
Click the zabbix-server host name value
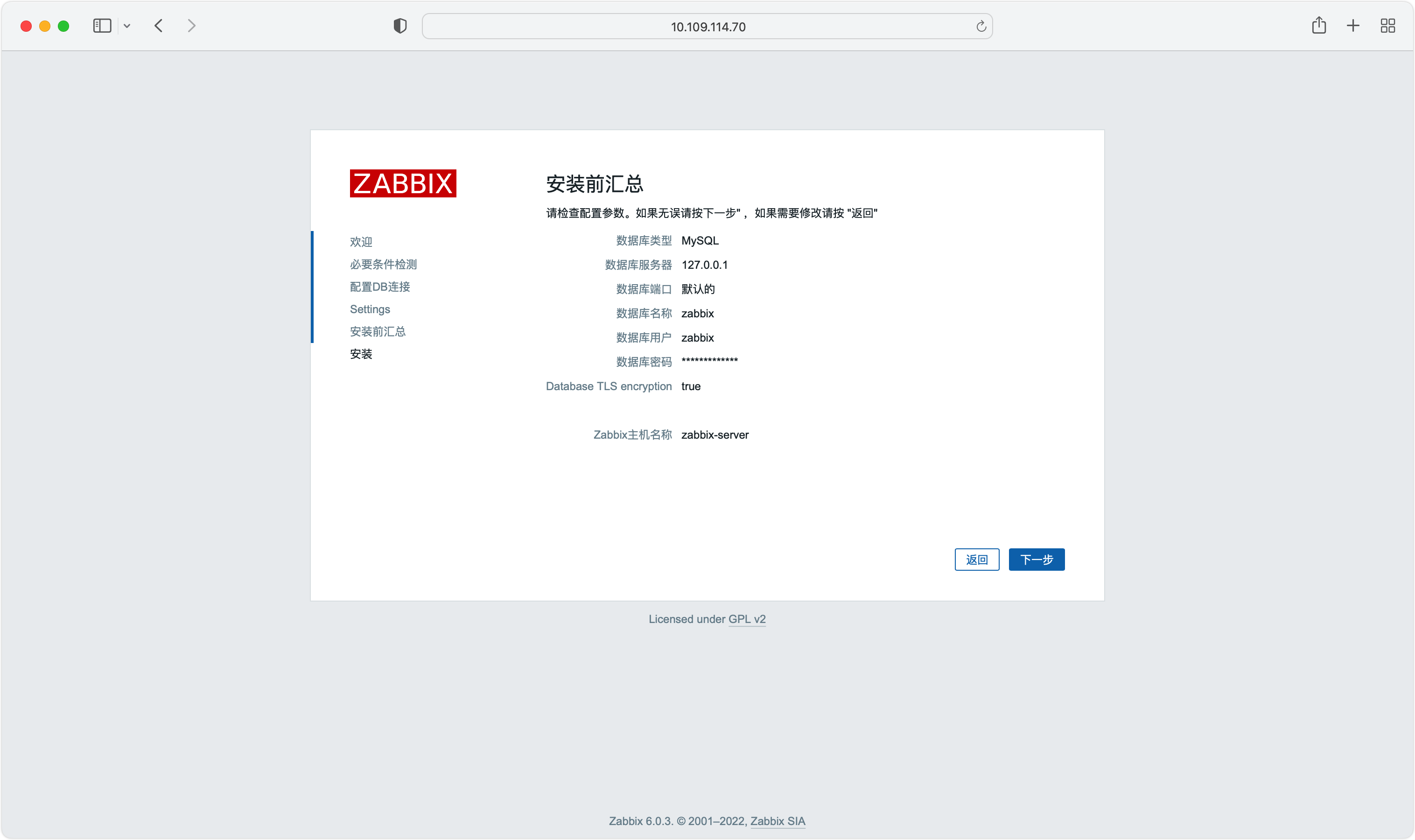715,435
